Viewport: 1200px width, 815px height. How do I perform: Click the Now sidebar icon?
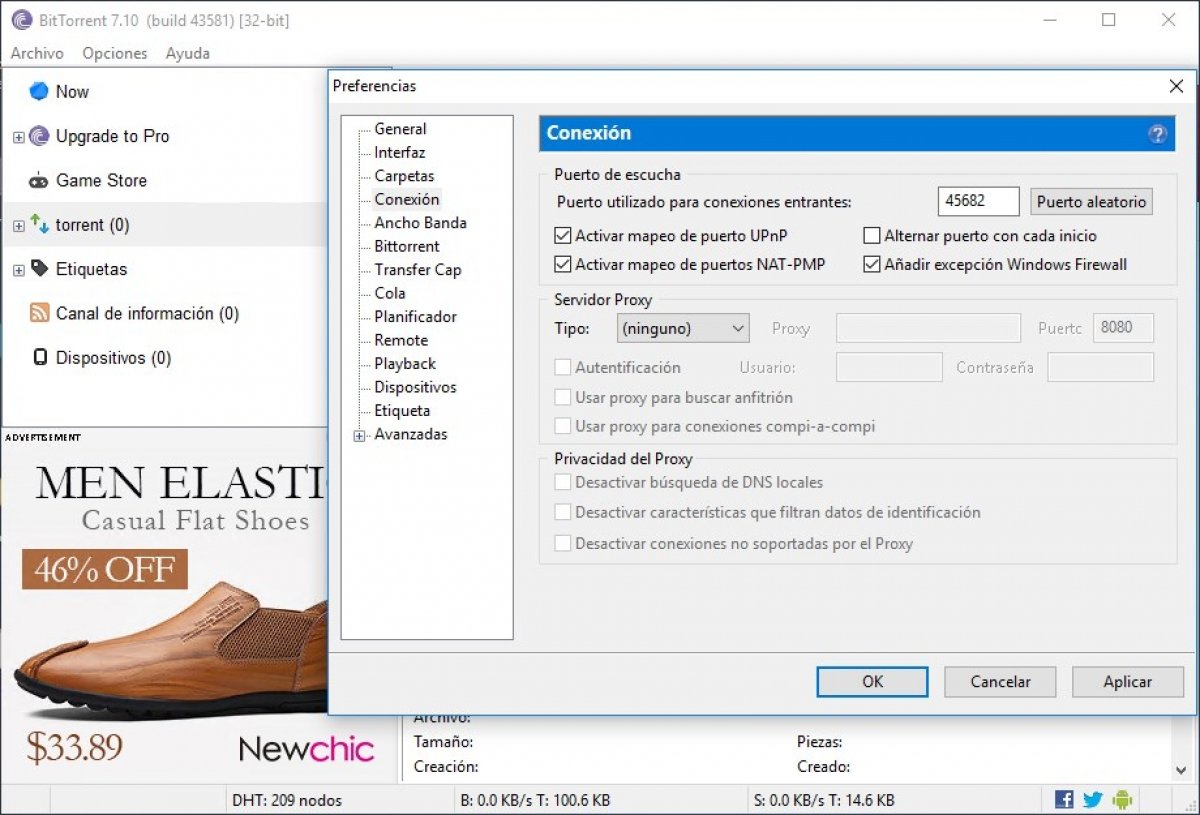pos(39,91)
